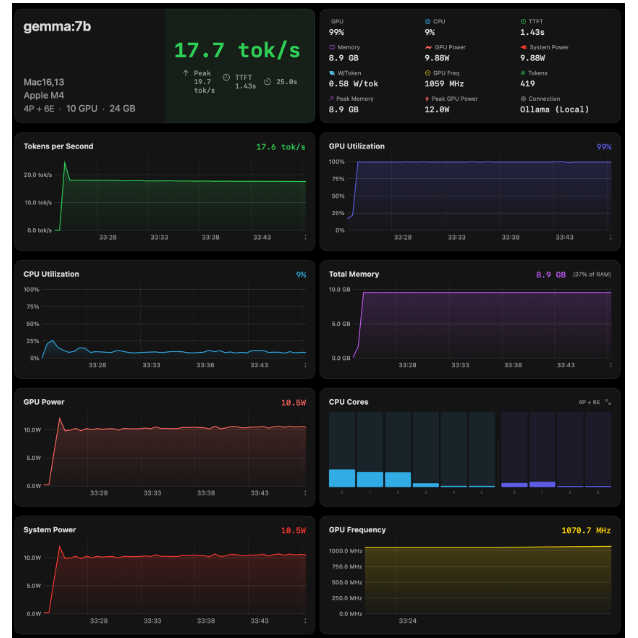Click the red GPU Power wave icon

pos(428,47)
